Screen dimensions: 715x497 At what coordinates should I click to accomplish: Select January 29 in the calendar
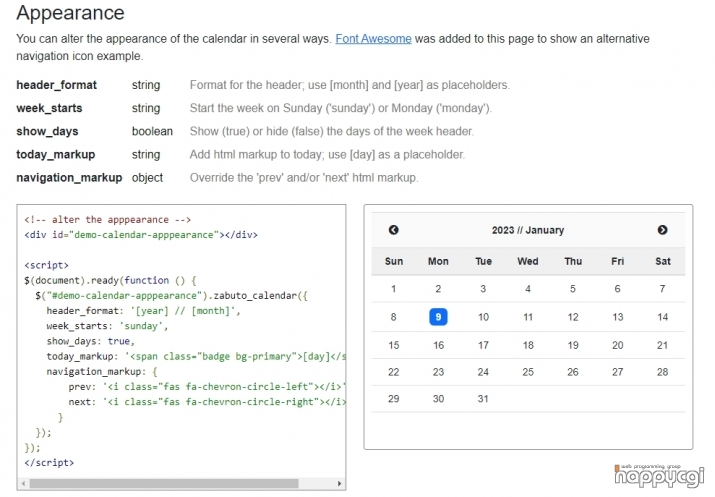[394, 399]
